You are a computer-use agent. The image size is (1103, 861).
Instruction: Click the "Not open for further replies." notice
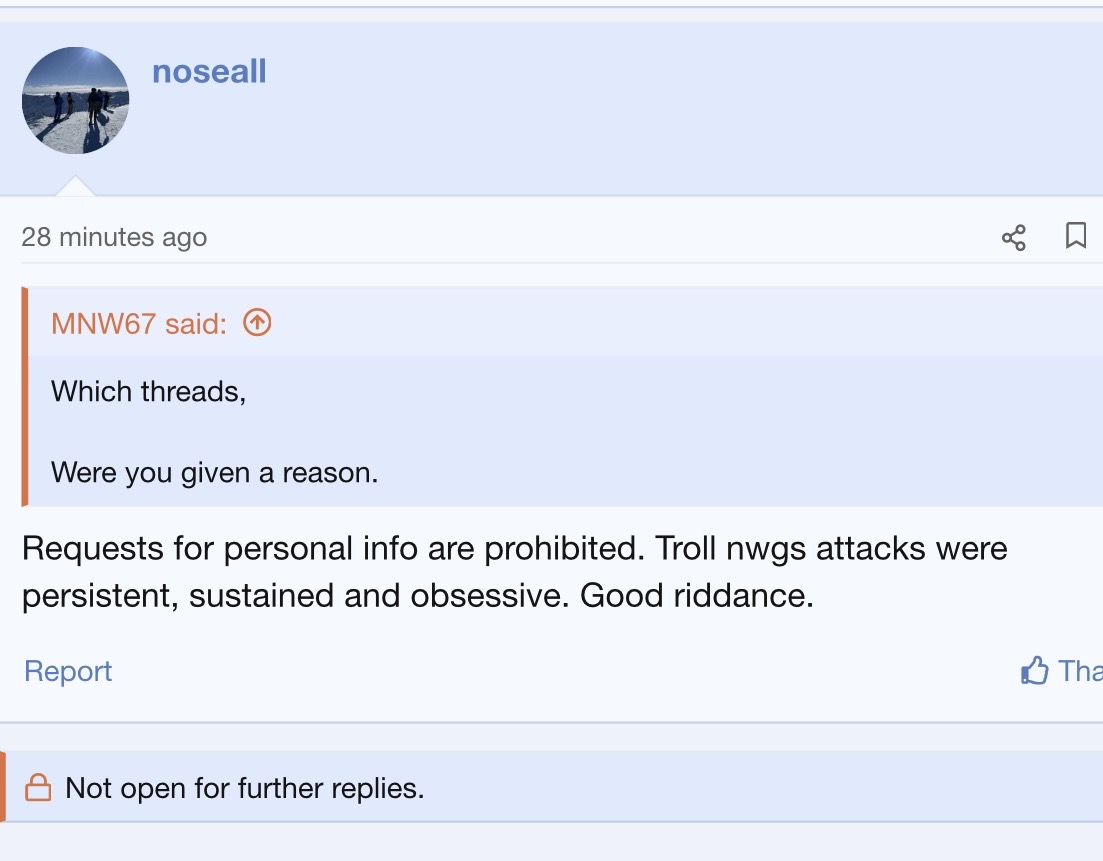(245, 788)
